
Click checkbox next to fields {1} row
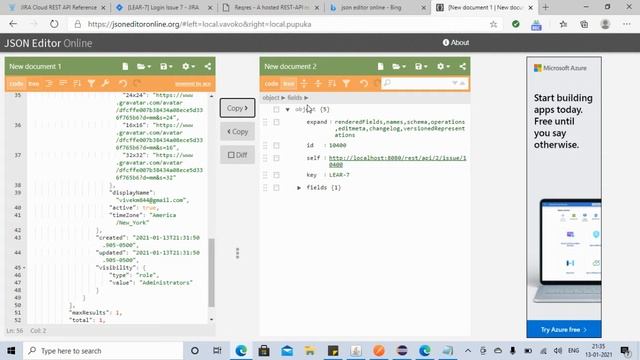276,188
